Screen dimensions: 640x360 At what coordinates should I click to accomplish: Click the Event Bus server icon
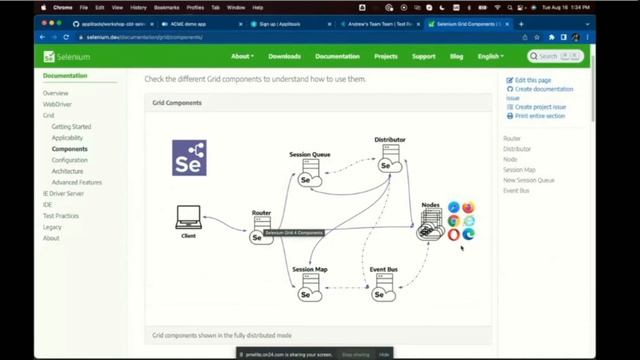coord(383,288)
